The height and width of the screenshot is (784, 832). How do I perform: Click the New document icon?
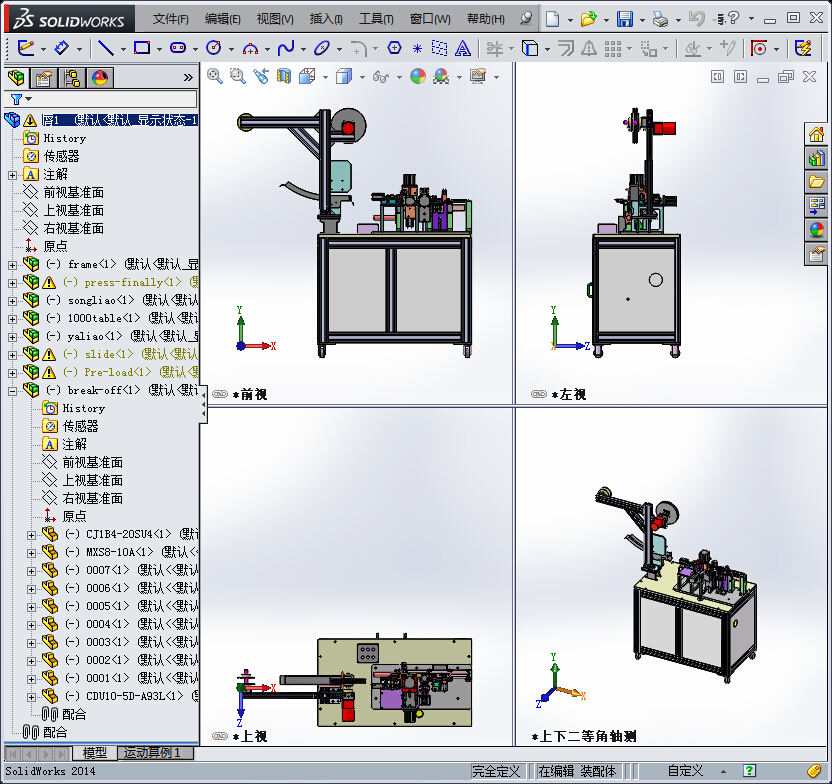552,19
